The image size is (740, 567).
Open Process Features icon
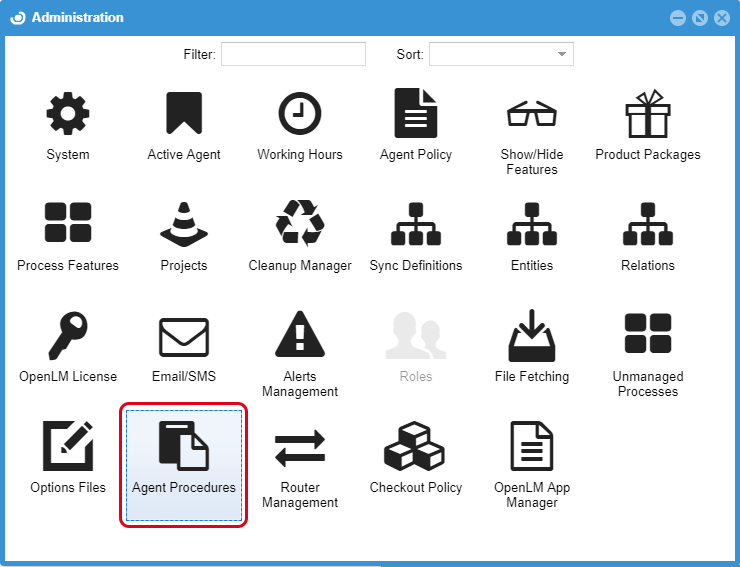(68, 223)
